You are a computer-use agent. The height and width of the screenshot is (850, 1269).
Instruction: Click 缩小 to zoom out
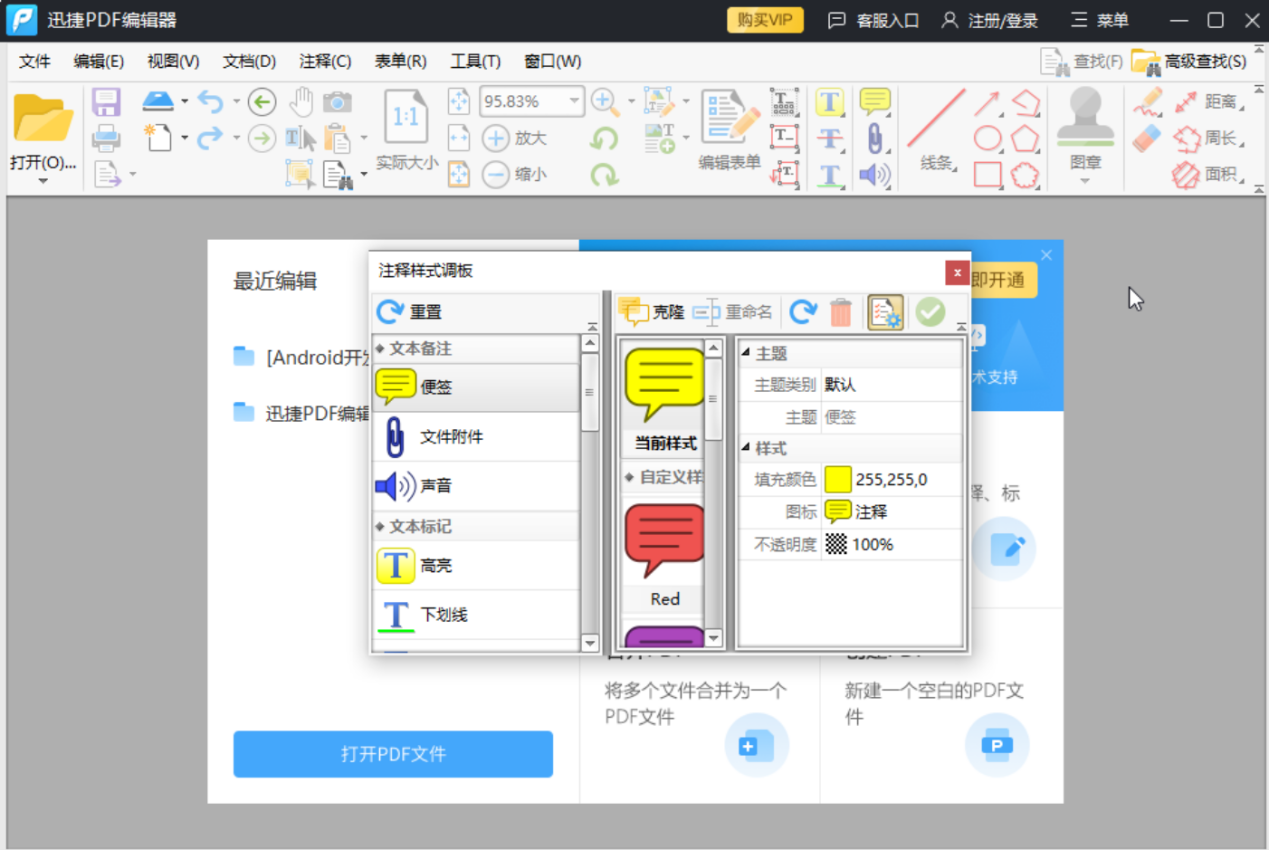pos(514,174)
